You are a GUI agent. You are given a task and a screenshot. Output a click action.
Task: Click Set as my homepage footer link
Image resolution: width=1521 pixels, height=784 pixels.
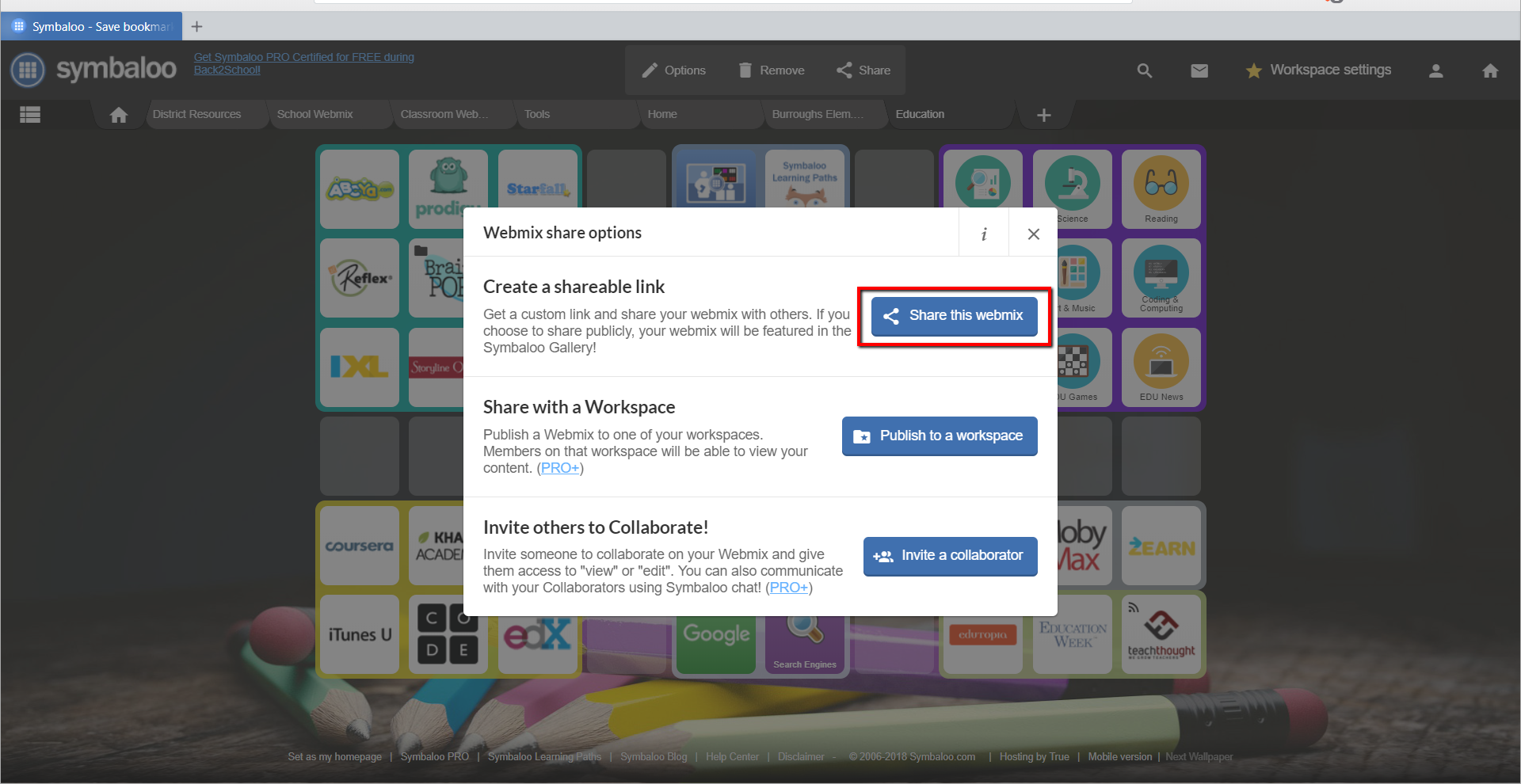(x=335, y=757)
